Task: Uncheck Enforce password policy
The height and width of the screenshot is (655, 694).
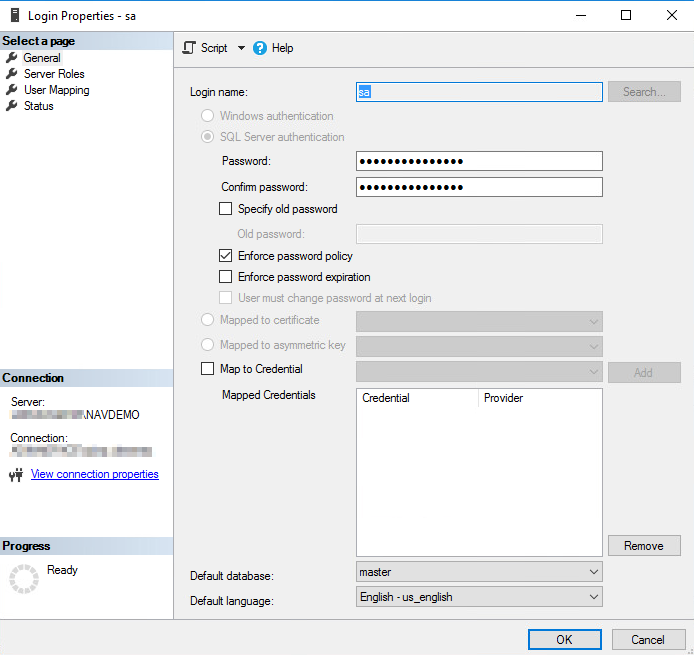Action: 225,256
